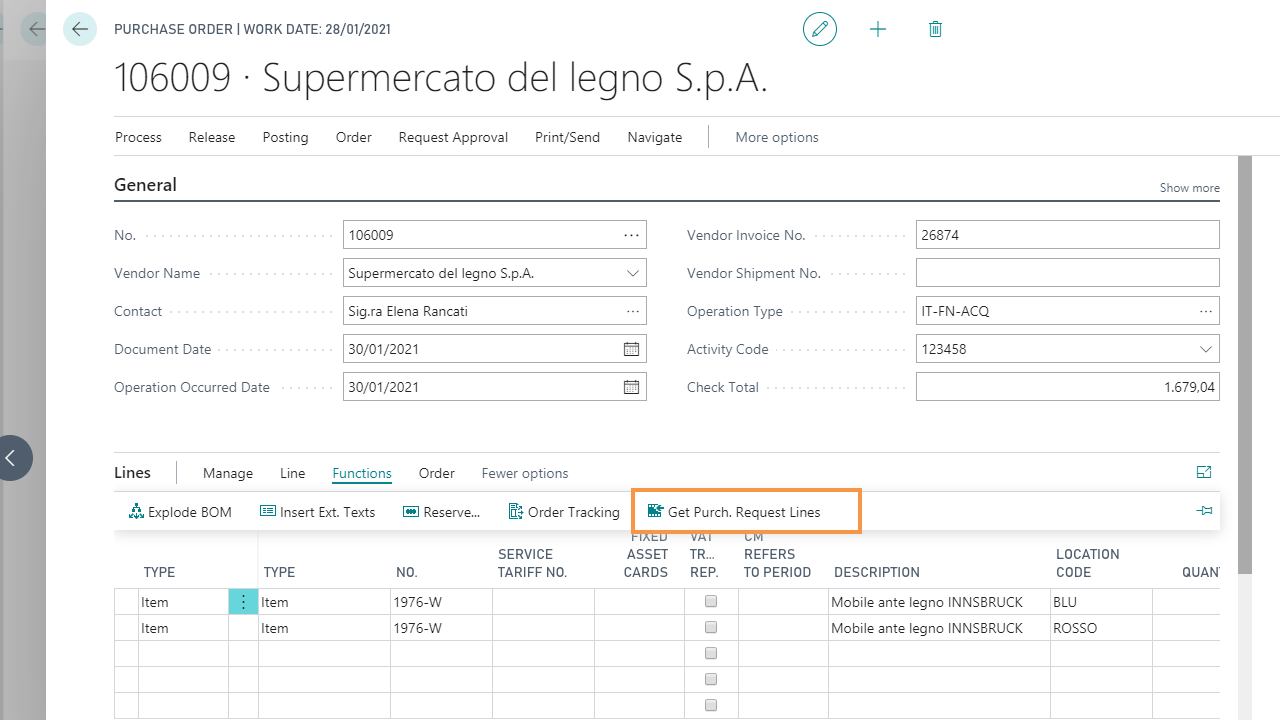Click the Vendor Shipment No. field
This screenshot has height=720, width=1280.
point(1067,273)
